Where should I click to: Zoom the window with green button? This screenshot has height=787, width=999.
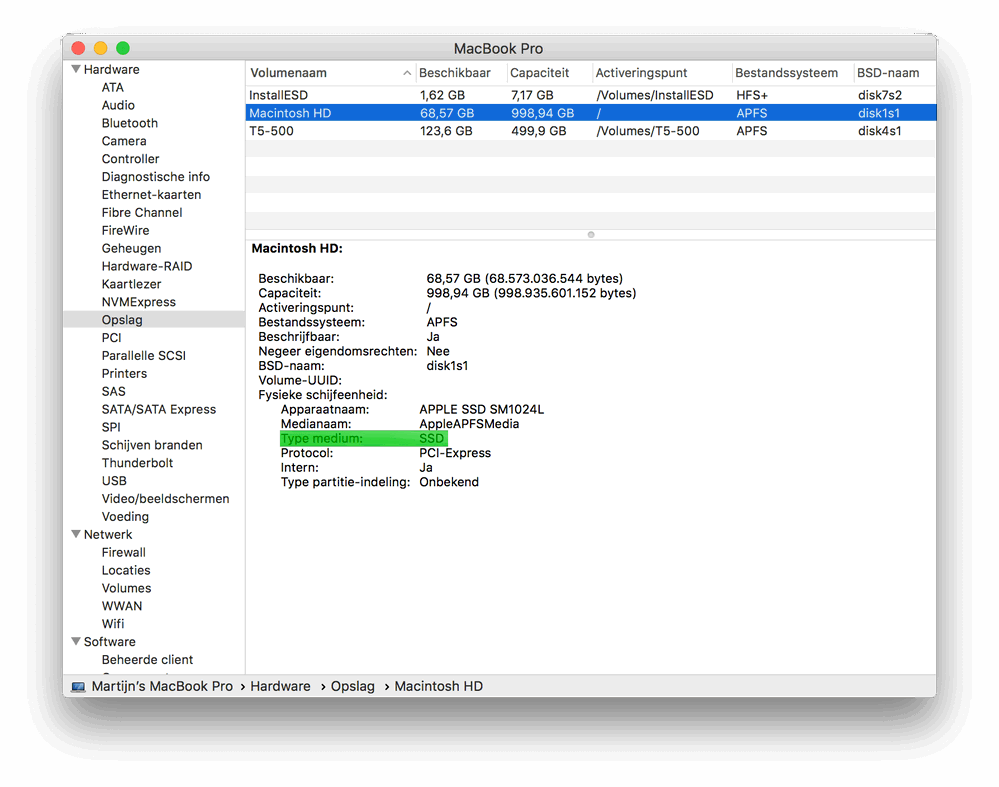point(123,48)
